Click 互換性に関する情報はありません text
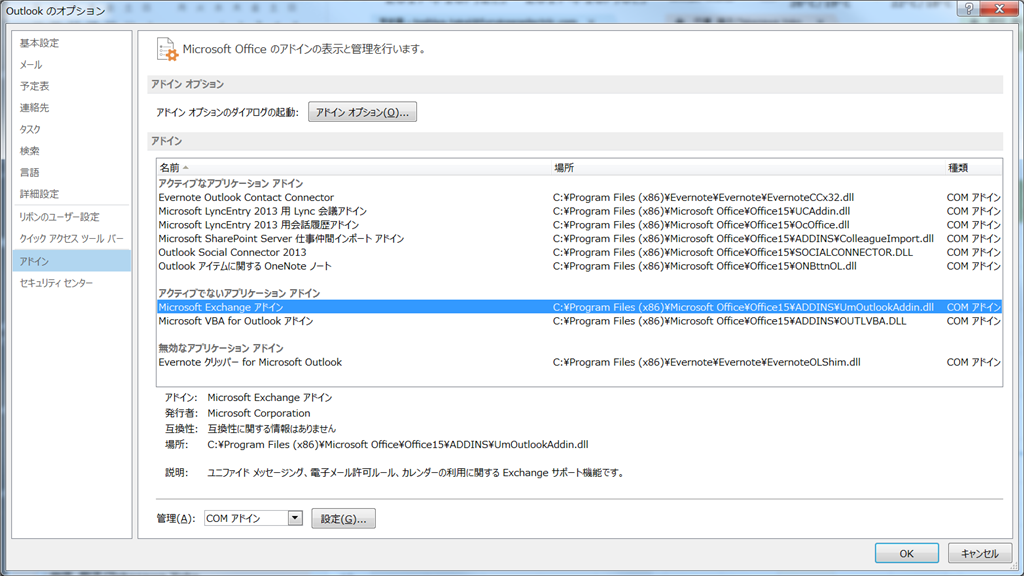1024x576 pixels. click(x=272, y=429)
